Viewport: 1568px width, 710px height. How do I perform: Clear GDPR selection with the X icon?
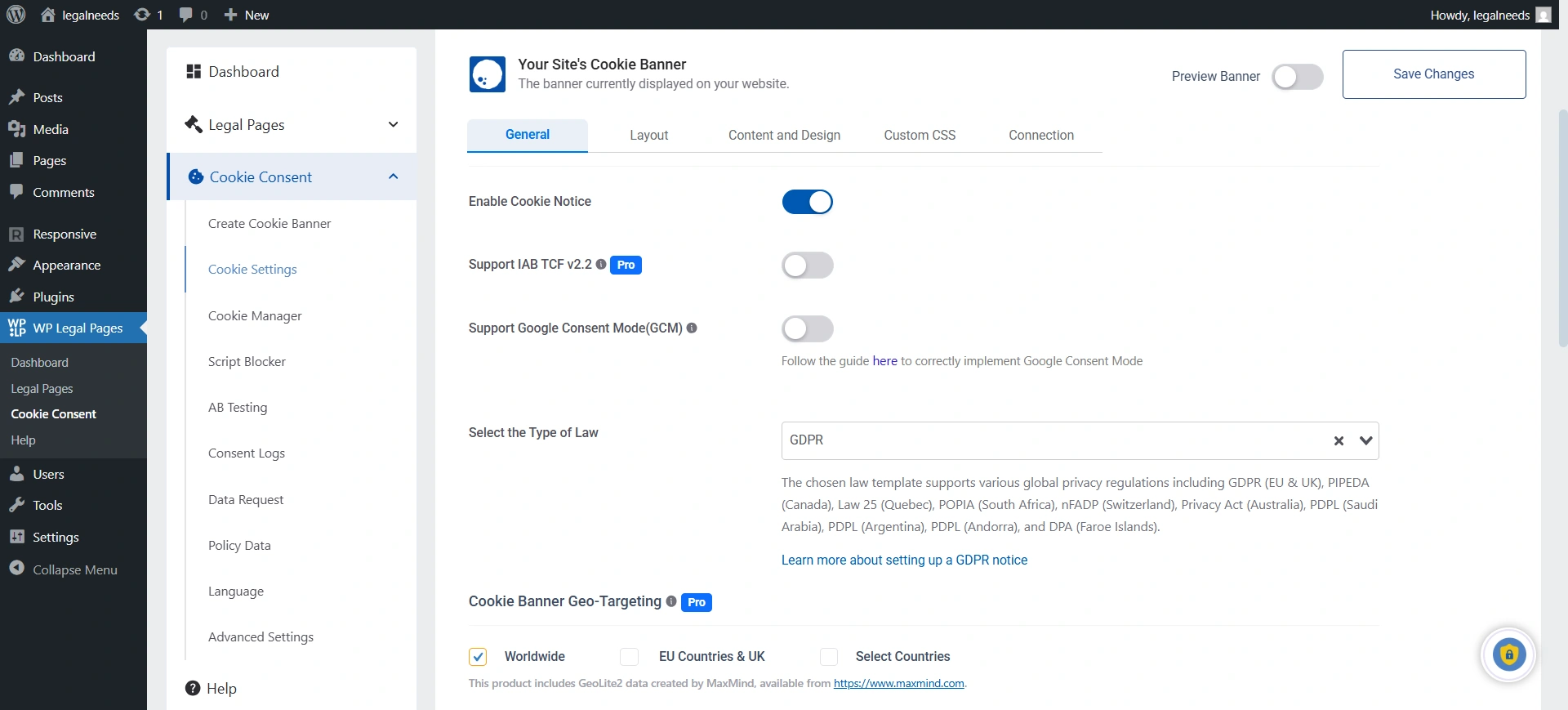1339,441
